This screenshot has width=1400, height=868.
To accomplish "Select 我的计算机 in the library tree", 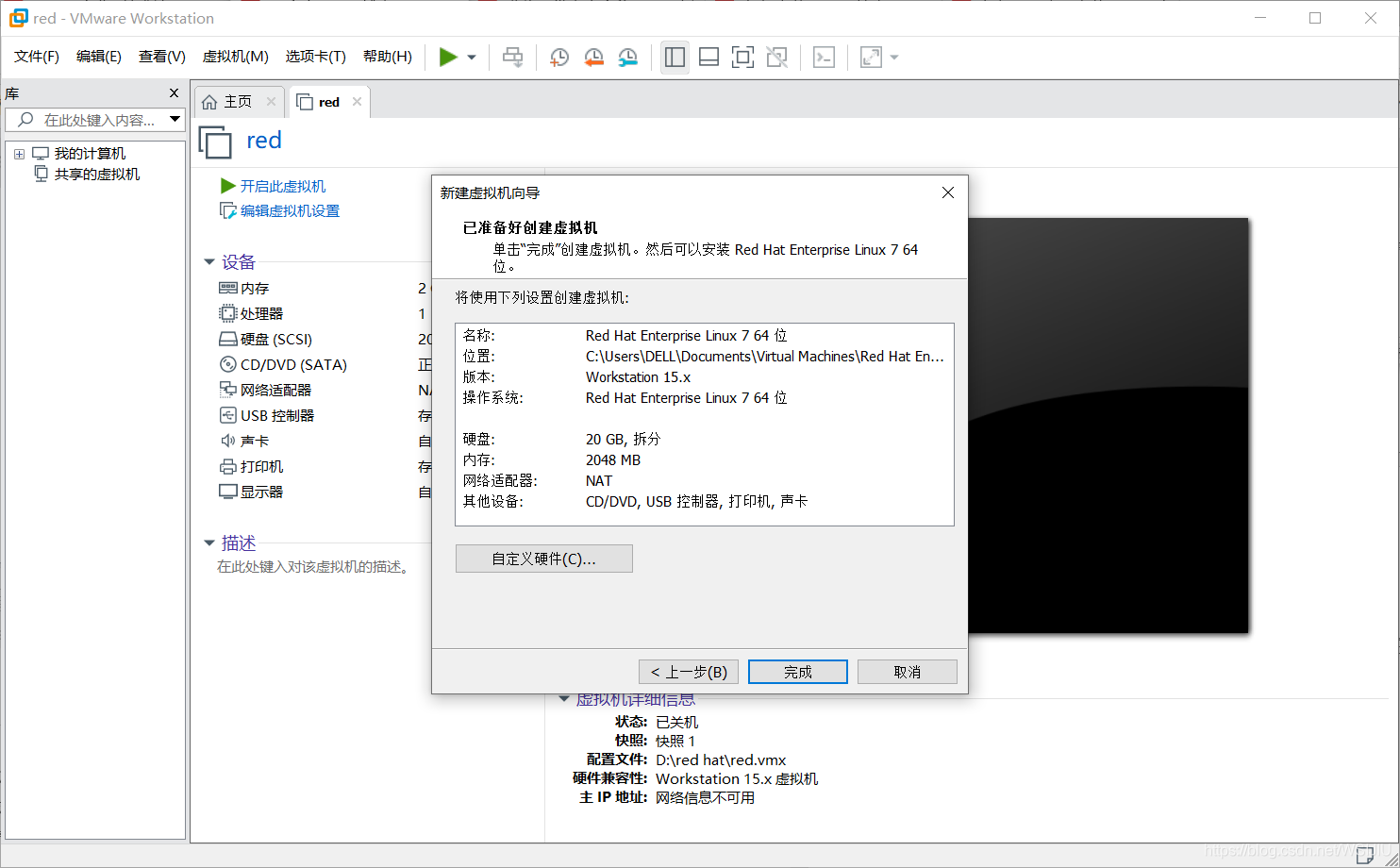I will click(90, 154).
